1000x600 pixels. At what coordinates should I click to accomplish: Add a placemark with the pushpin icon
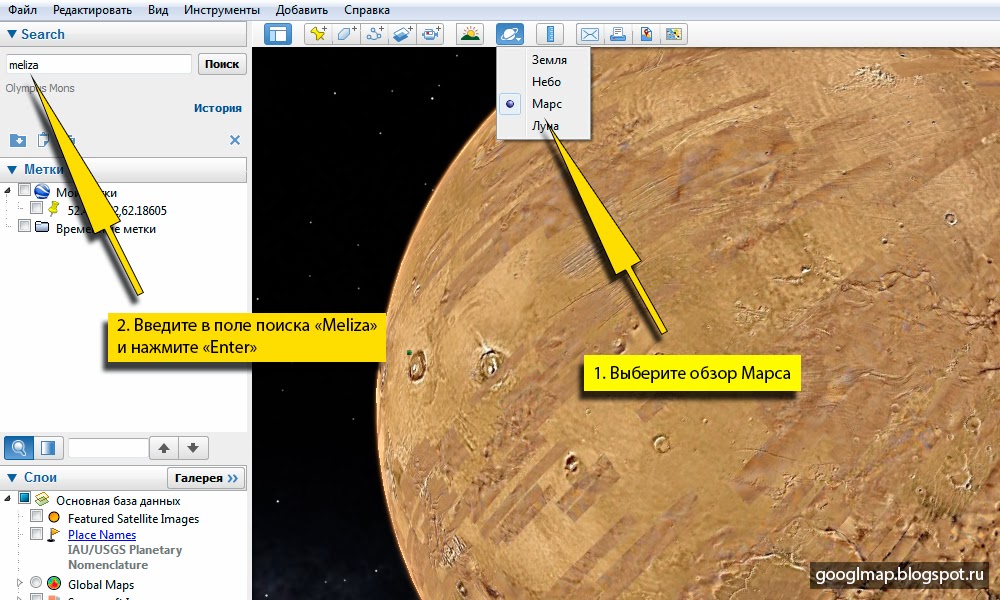318,34
